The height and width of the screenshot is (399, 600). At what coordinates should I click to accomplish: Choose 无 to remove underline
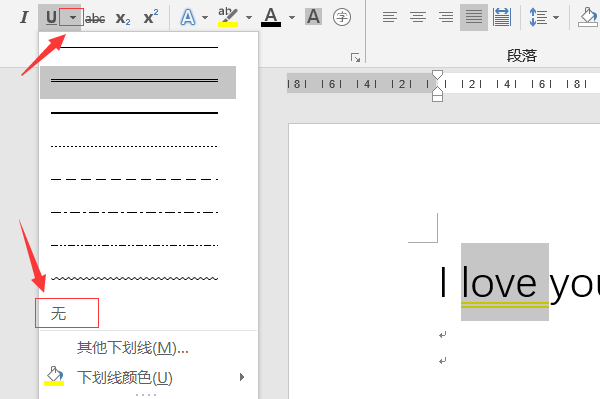tap(59, 313)
